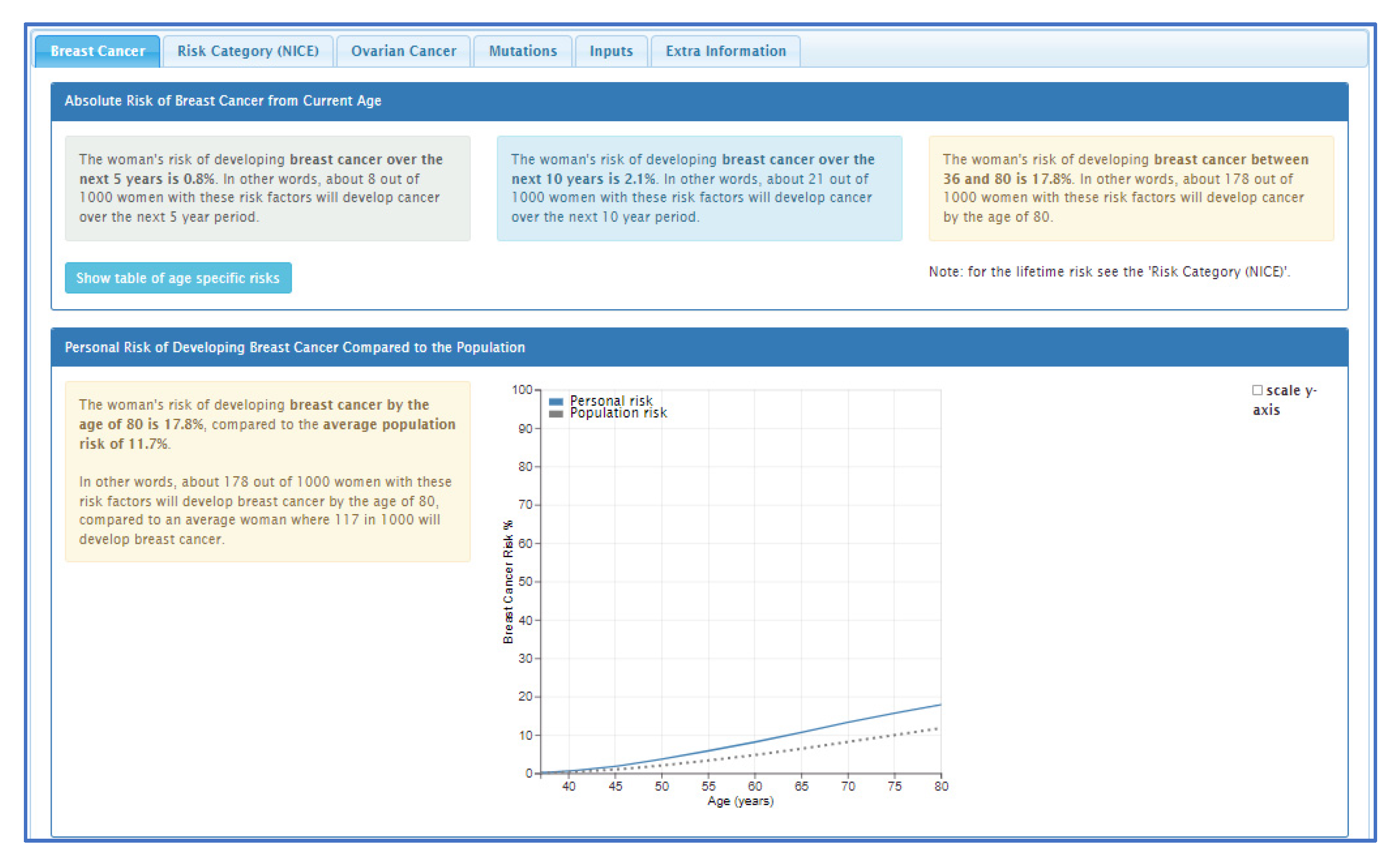Click the risk between 36 and 80 box
The width and height of the screenshot is (1399, 868).
click(x=1131, y=188)
